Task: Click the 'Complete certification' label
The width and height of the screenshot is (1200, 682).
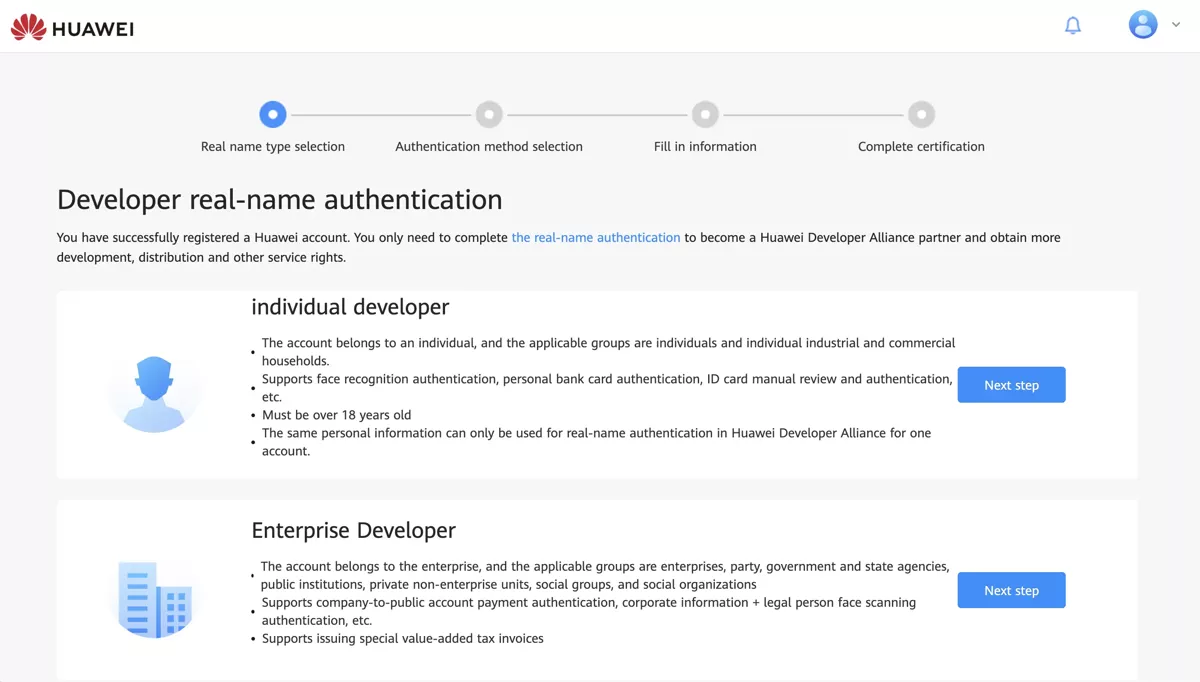Action: (x=921, y=146)
